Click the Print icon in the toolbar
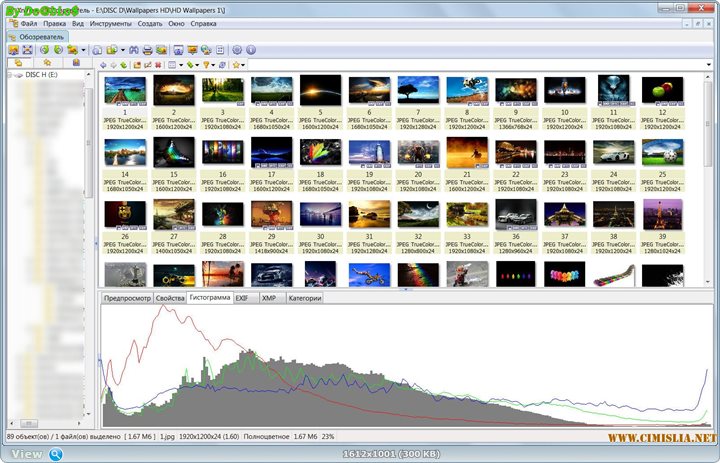 (147, 49)
